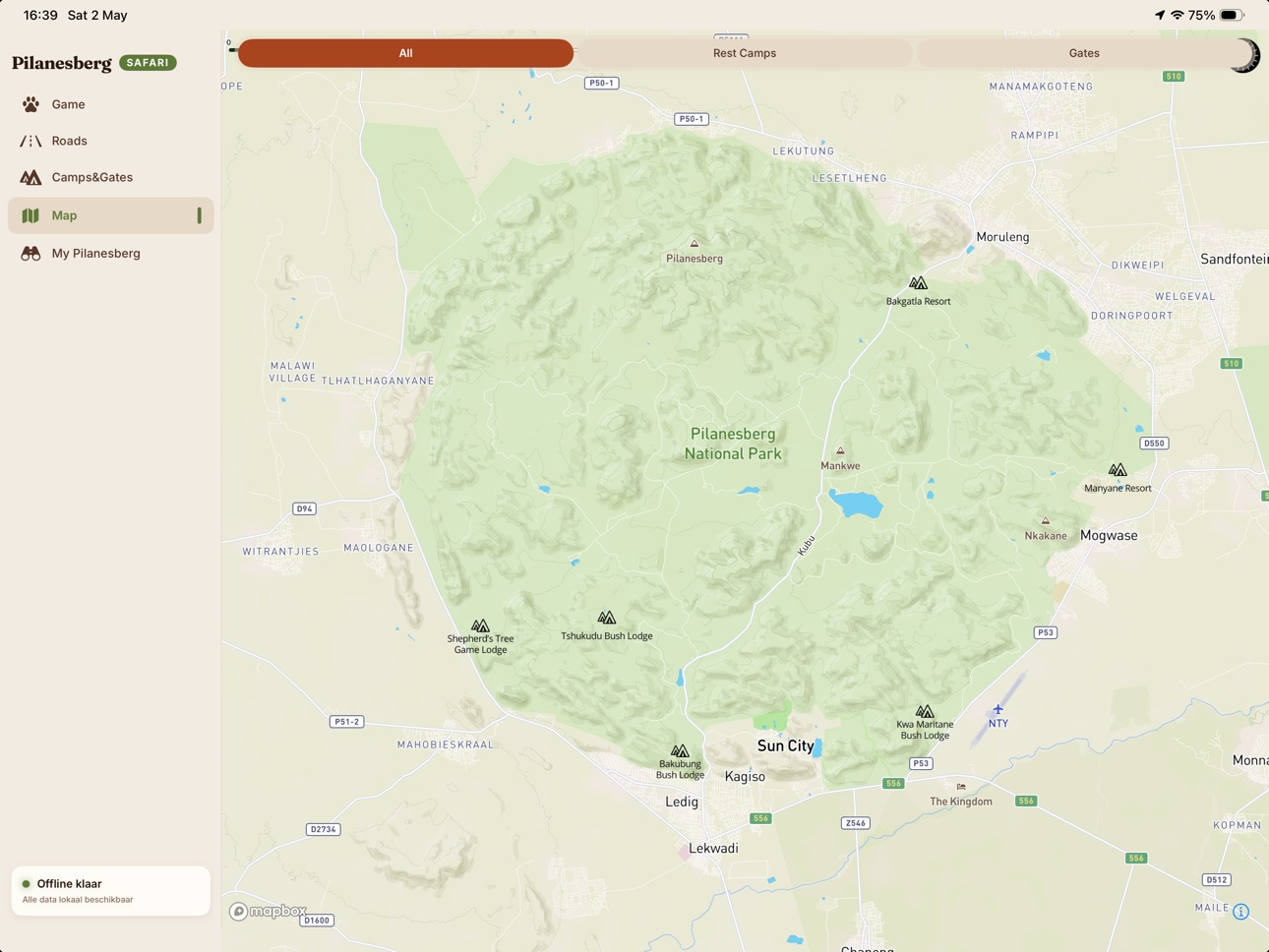Click the D2734 road shield
Viewport: 1269px width, 952px height.
pos(323,829)
